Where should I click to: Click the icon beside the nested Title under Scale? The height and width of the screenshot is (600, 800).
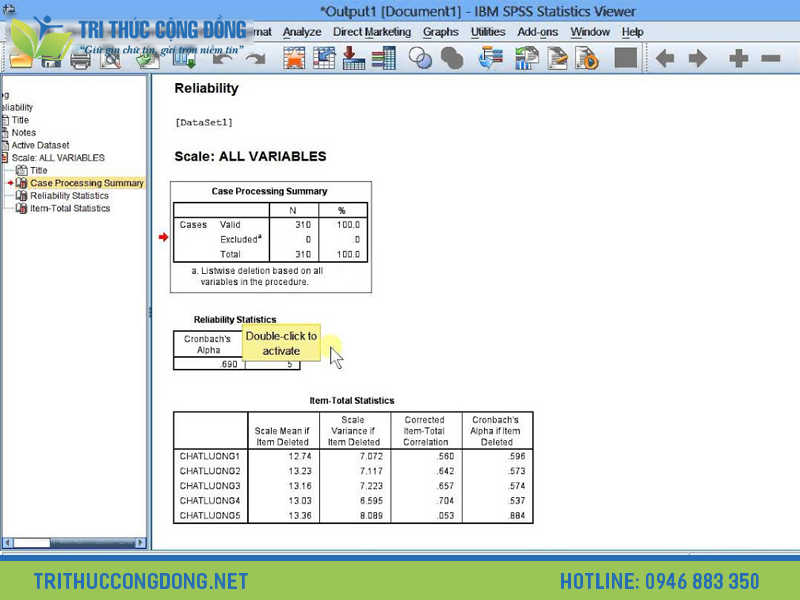(x=21, y=170)
